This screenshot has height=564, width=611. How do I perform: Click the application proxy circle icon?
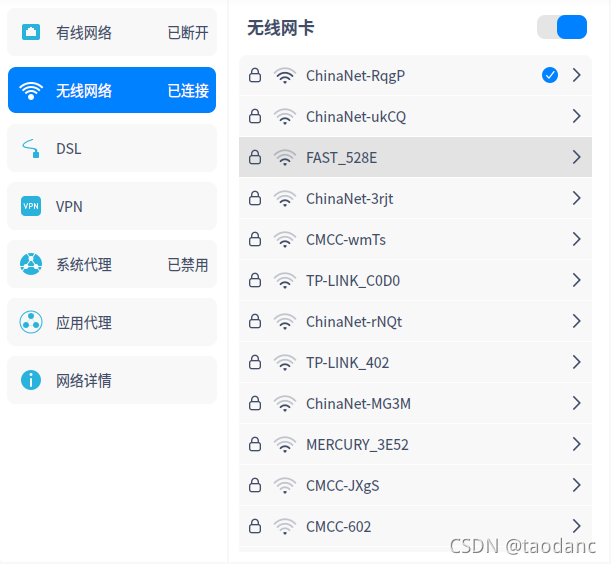pyautogui.click(x=31, y=322)
